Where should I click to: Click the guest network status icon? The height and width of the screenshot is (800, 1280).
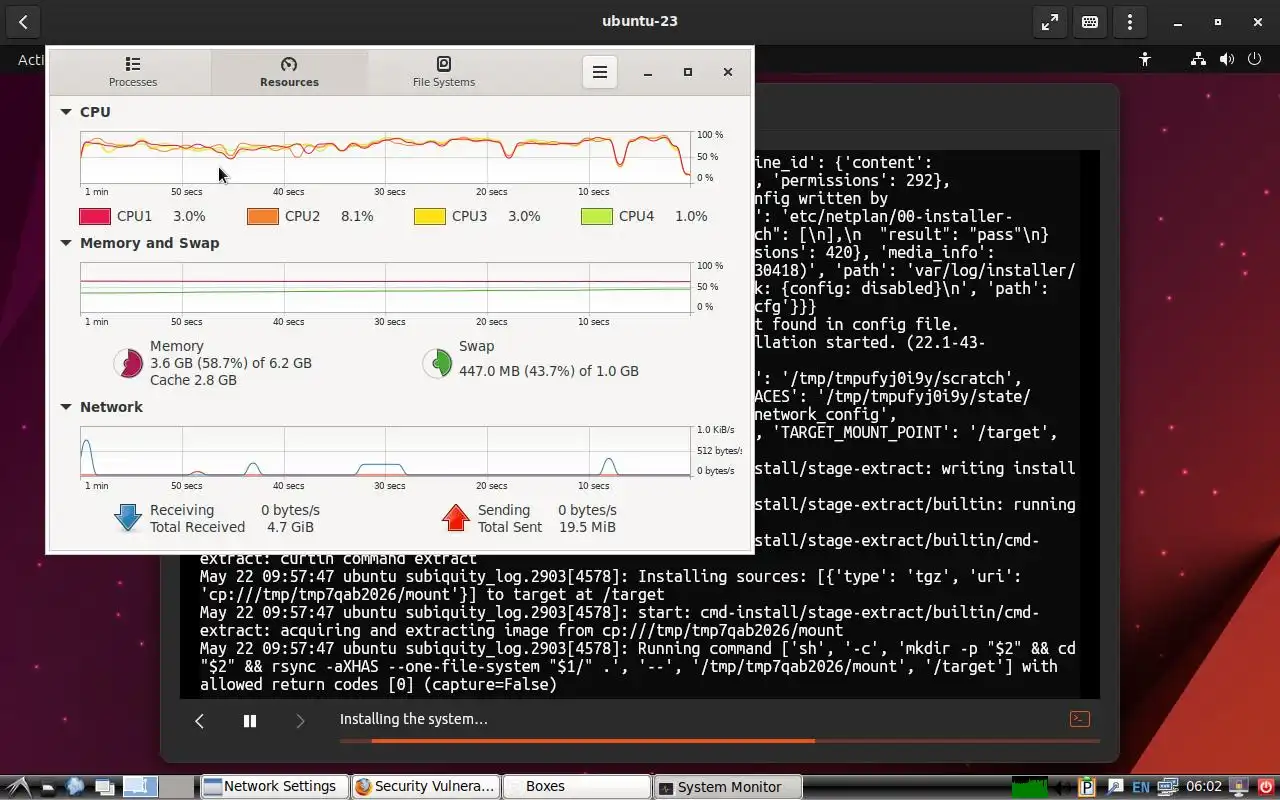[1198, 60]
